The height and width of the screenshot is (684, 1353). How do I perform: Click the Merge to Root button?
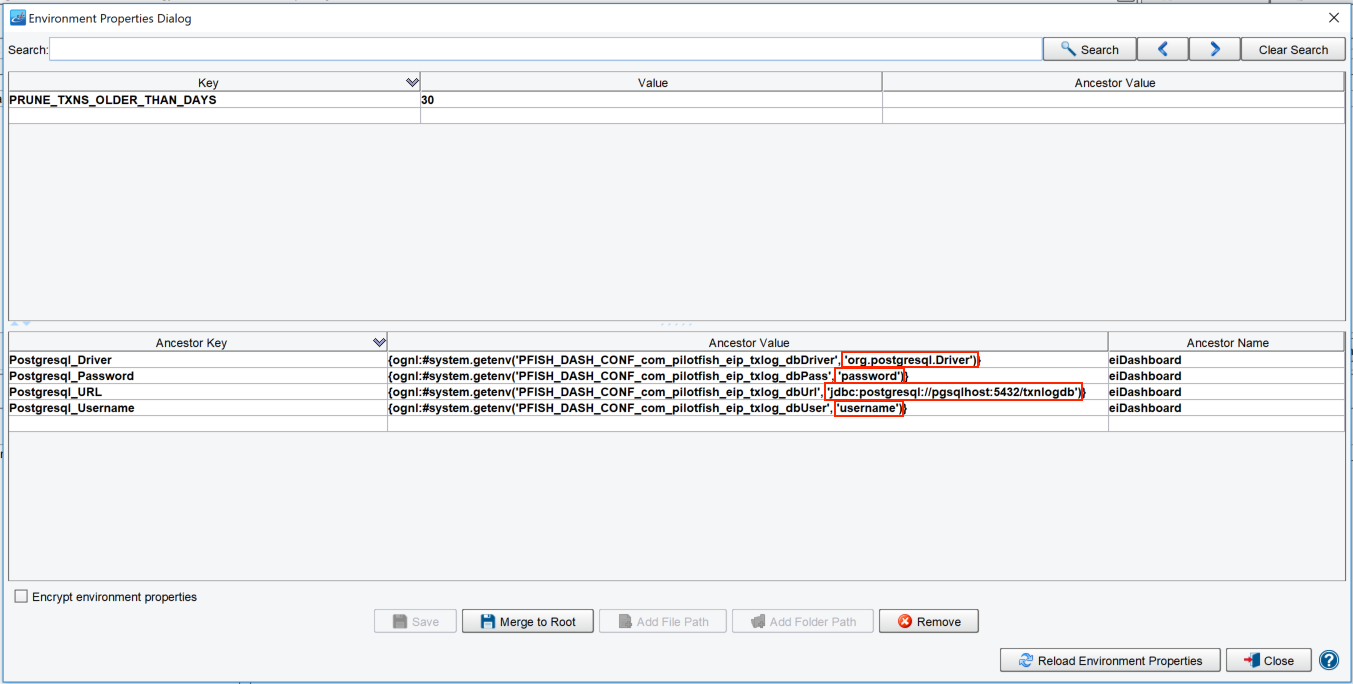[x=527, y=621]
